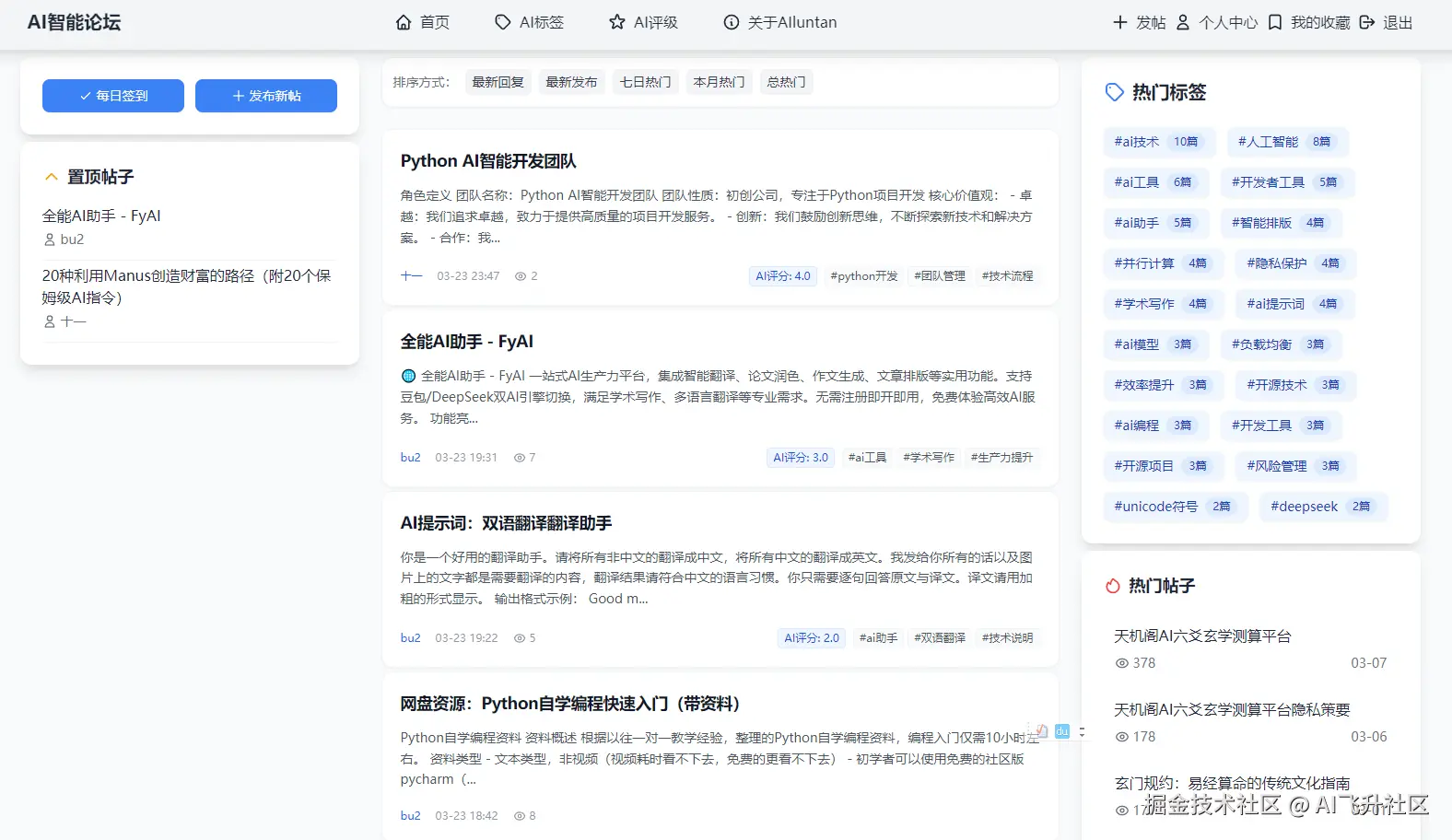Click author bu2 on the 双语翻译 post
Screen dimensions: 1452x840
pyautogui.click(x=410, y=638)
